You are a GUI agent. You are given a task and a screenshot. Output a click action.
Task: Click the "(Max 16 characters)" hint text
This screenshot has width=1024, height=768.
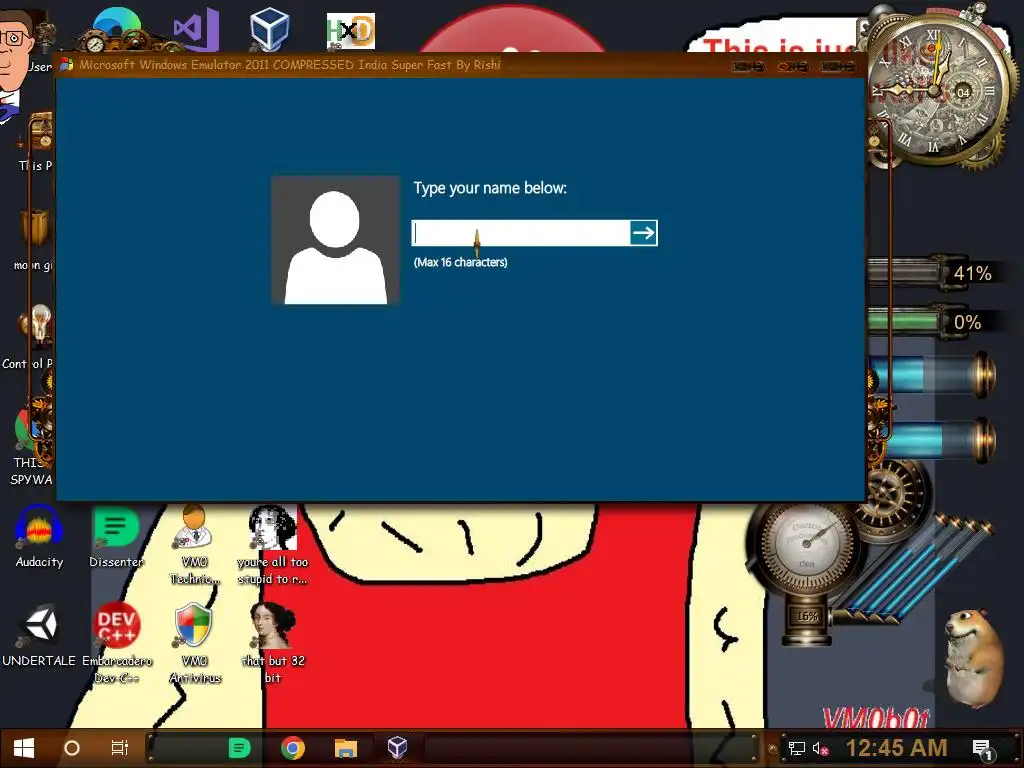460,263
